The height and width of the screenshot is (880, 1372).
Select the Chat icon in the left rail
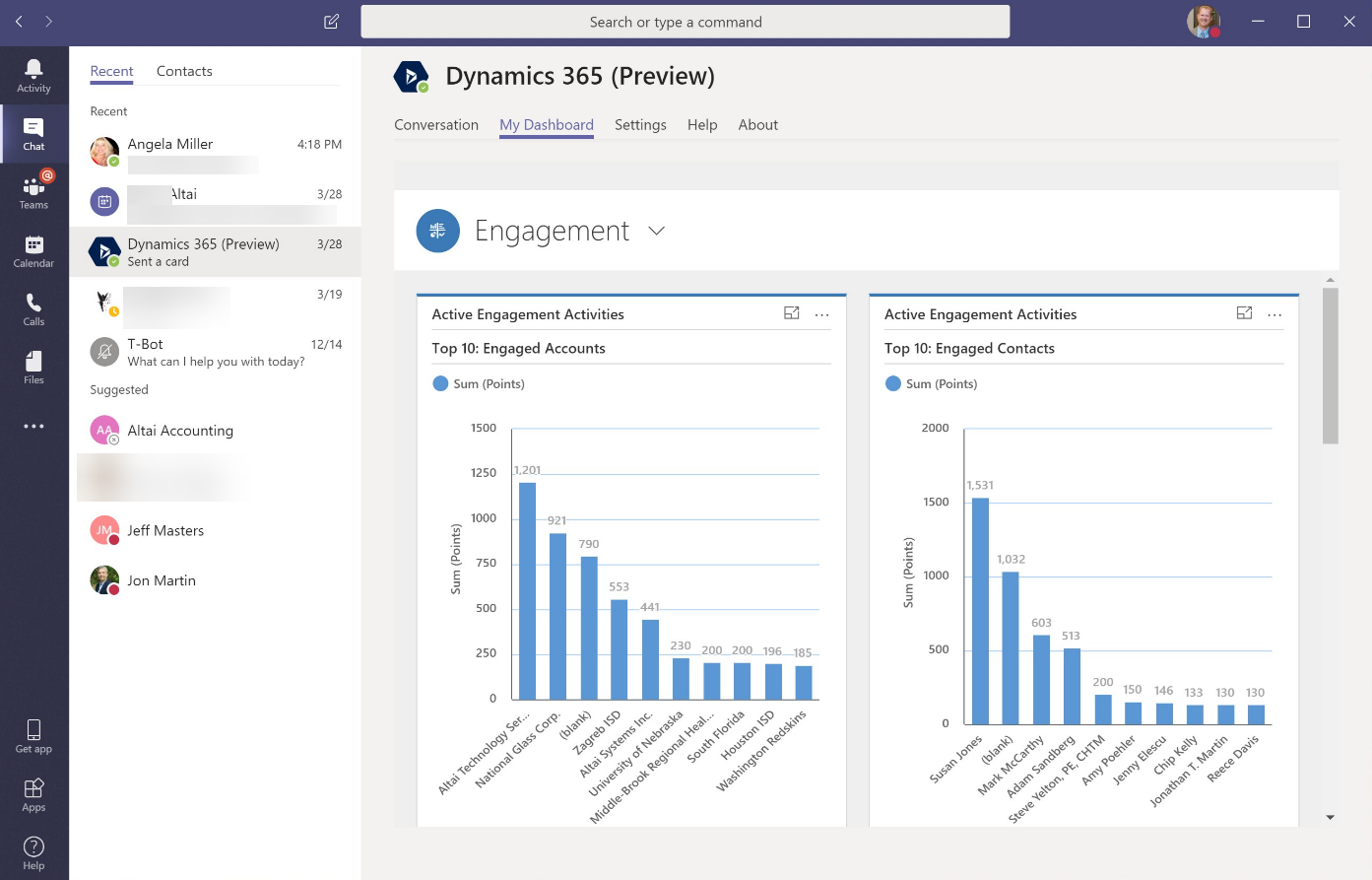[x=33, y=134]
